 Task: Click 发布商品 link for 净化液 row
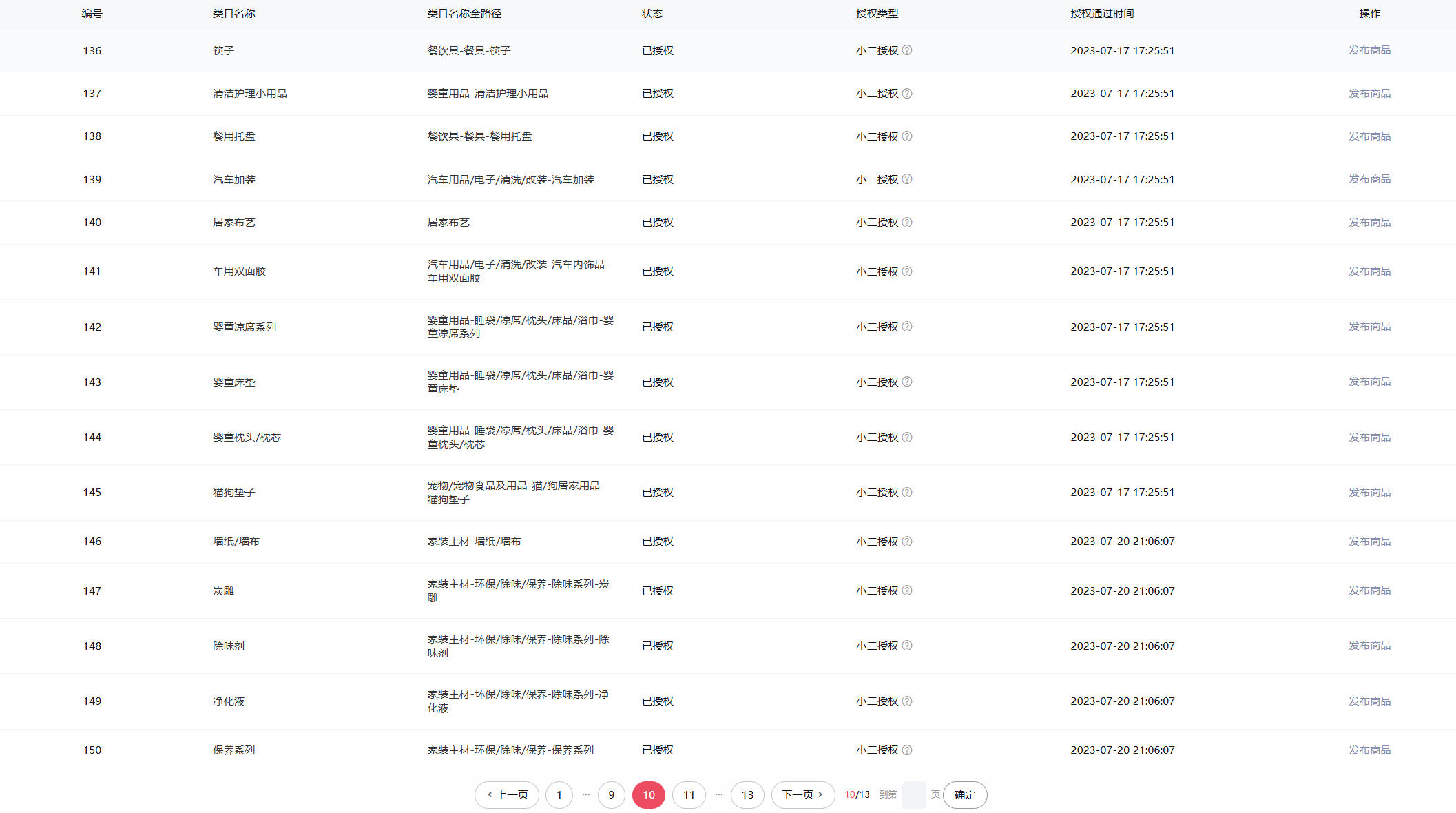[x=1369, y=701]
